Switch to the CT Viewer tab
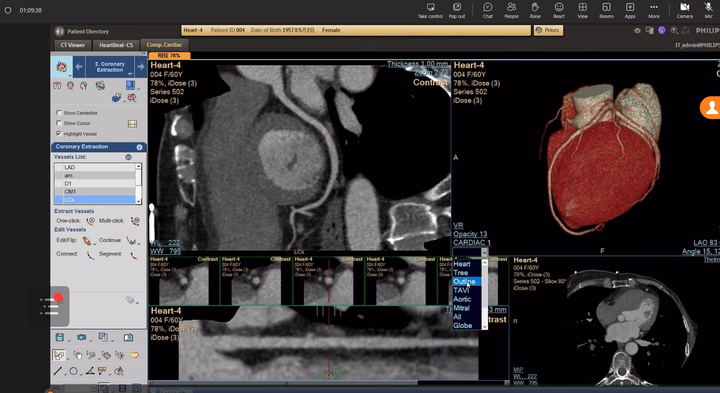720x393 pixels. point(73,45)
